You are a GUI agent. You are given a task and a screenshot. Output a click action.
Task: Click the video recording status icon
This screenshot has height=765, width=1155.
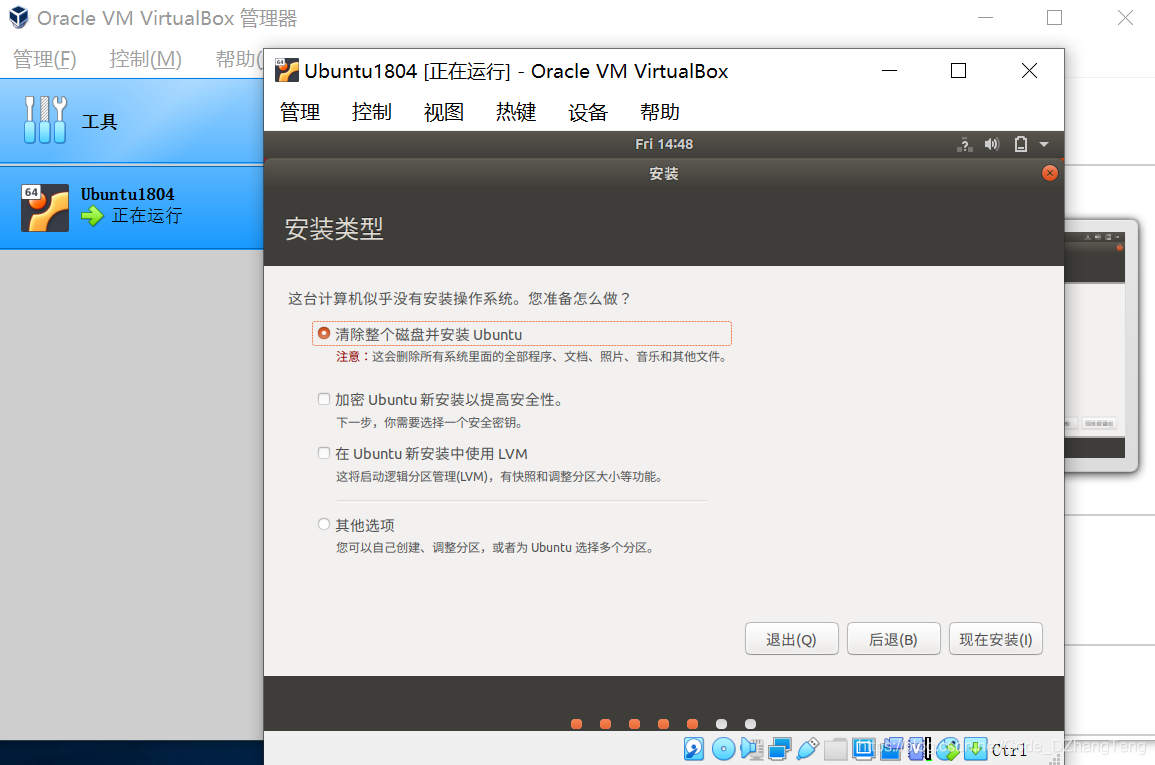(x=891, y=749)
